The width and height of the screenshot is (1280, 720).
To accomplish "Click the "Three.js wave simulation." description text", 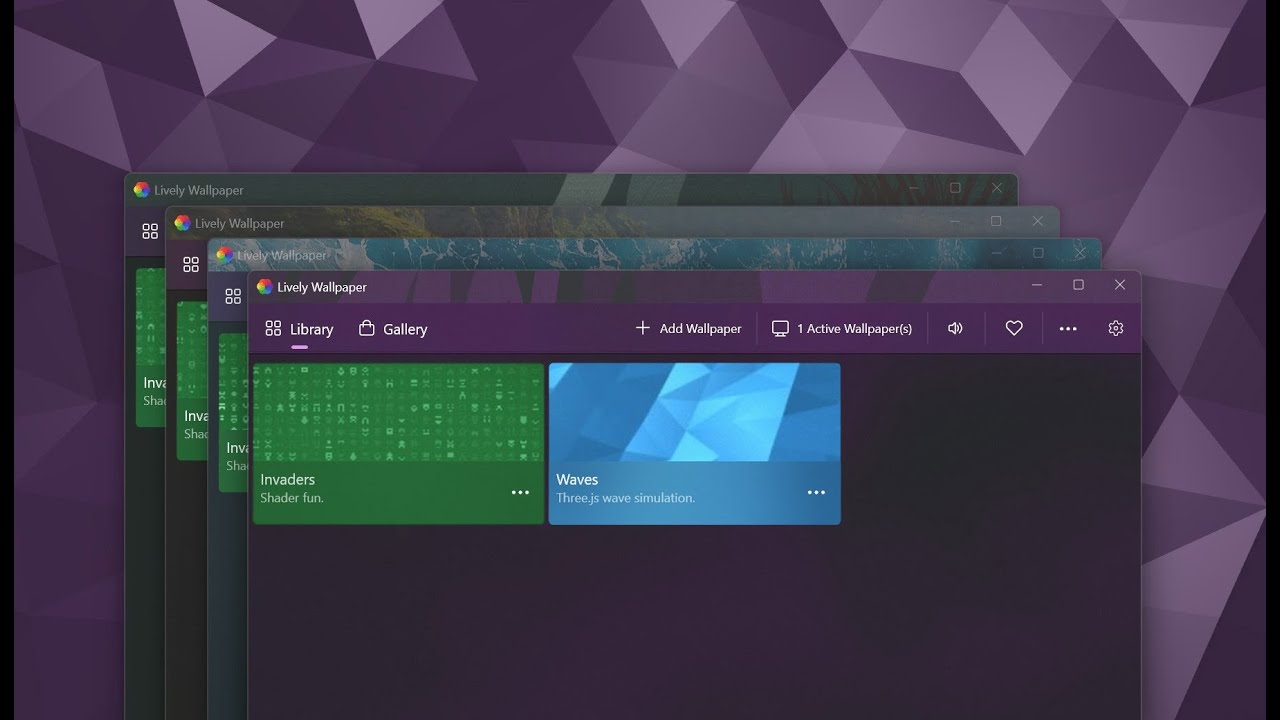I will pos(625,498).
